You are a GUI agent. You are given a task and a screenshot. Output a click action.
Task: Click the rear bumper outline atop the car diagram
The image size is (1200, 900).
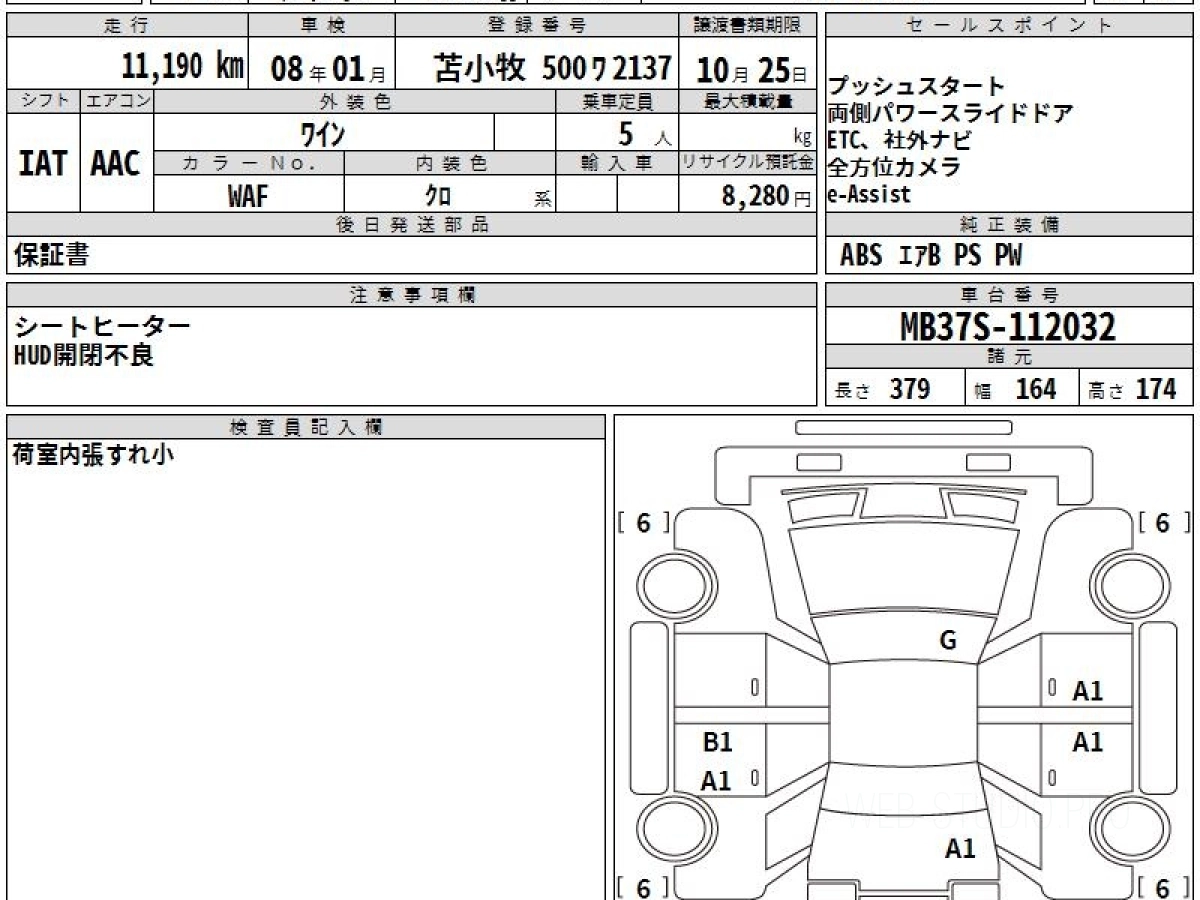tap(903, 428)
